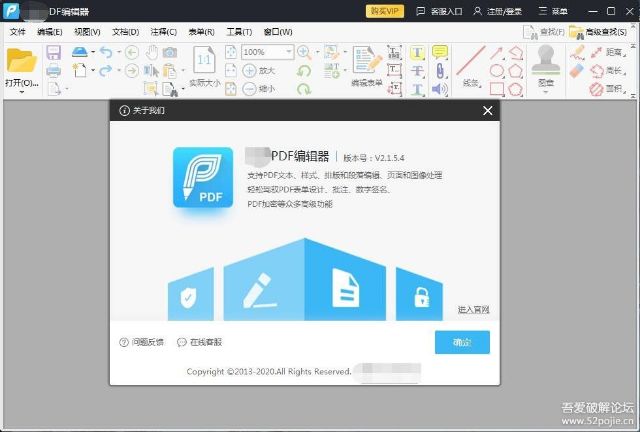
Task: Open the 进入官网 link
Action: [473, 310]
